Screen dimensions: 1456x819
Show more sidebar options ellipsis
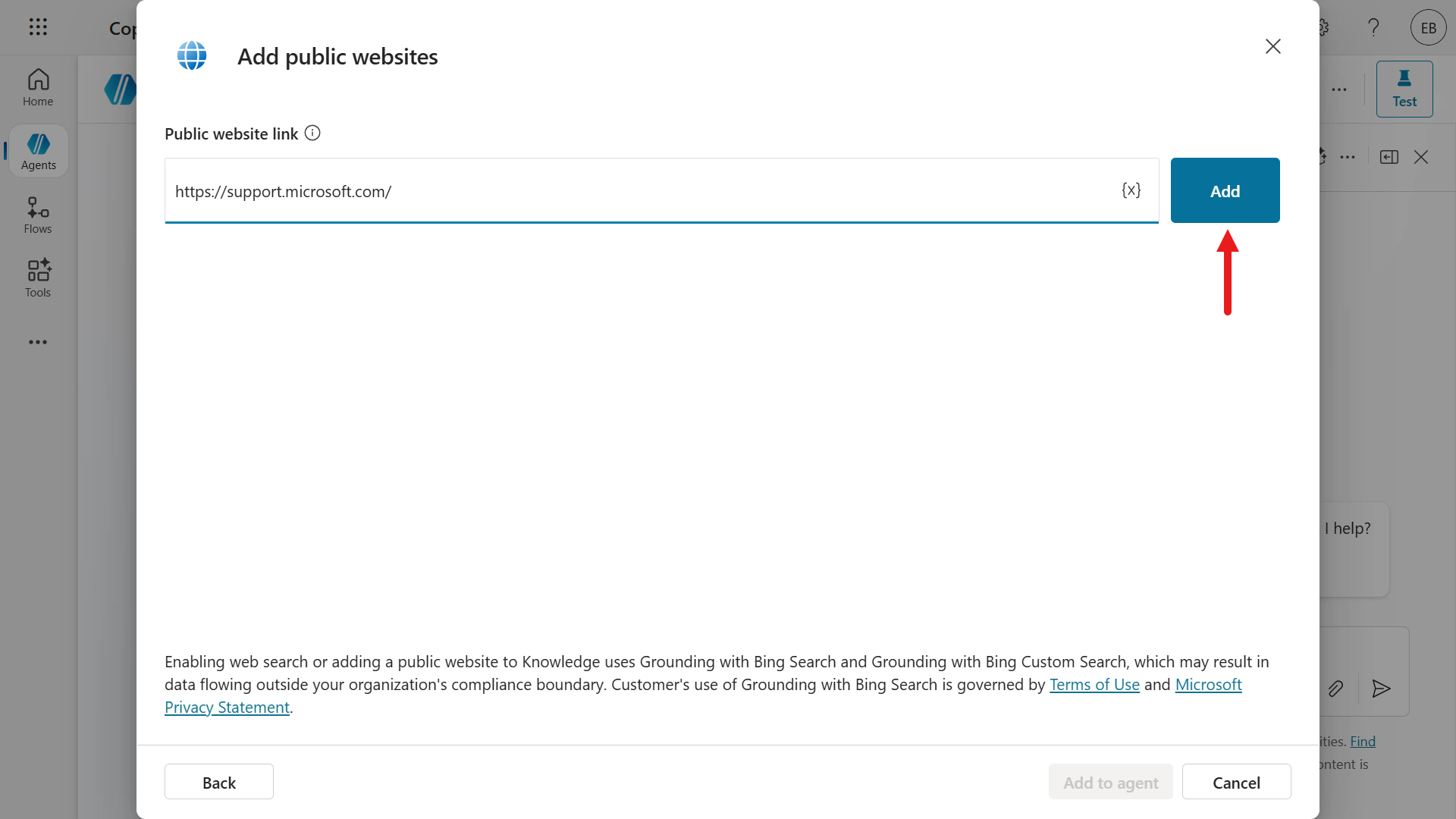38,342
